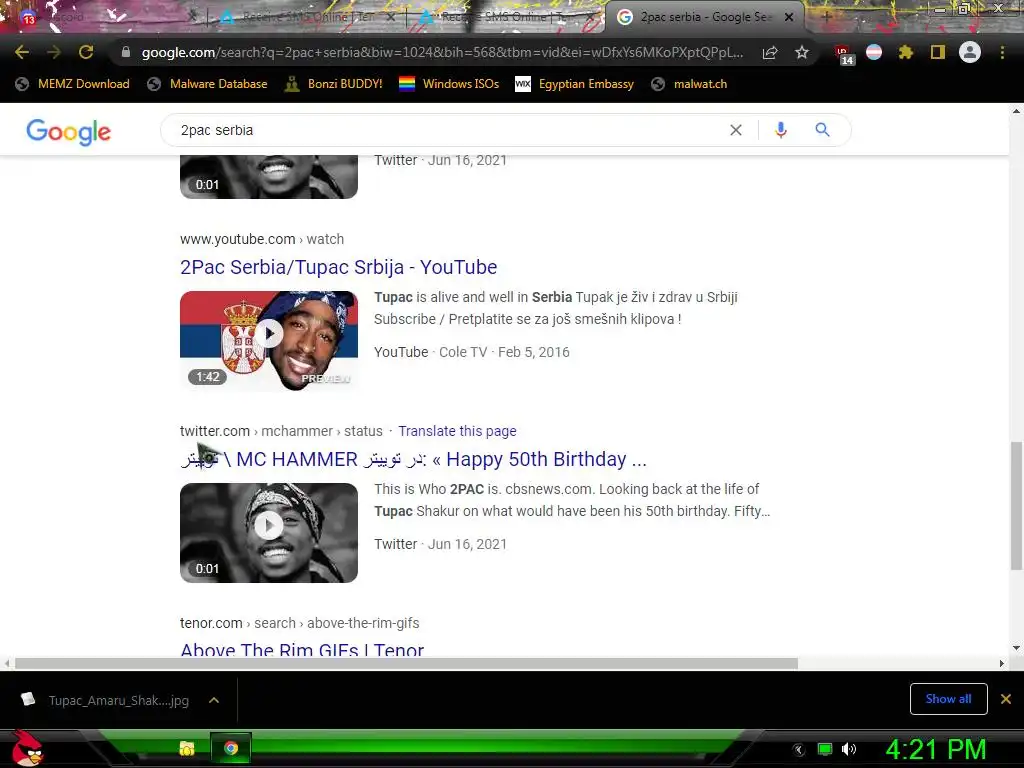
Task: Click the scroll up arrow on page
Action: click(x=1016, y=111)
